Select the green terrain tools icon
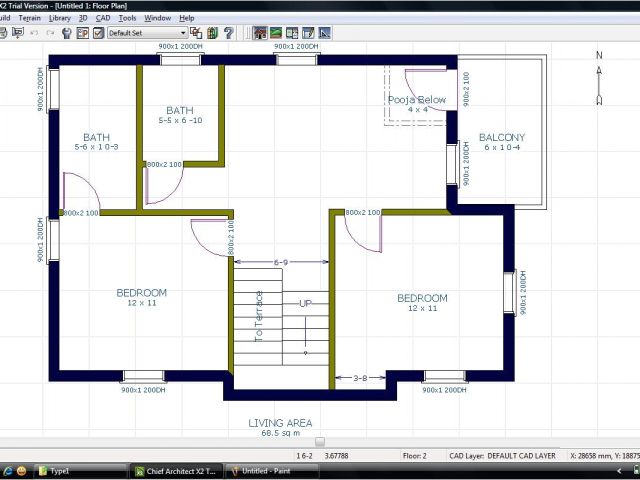This screenshot has width=640, height=480. 276,33
